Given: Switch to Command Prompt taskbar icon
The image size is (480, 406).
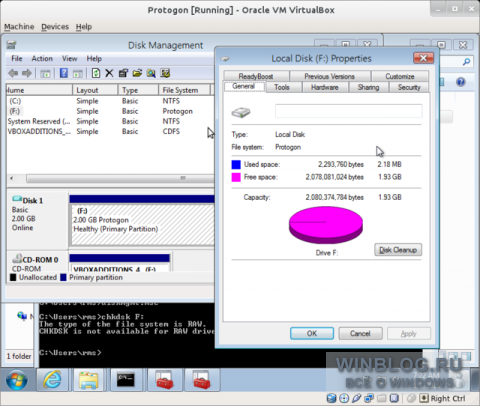Looking at the screenshot, I should 126,379.
